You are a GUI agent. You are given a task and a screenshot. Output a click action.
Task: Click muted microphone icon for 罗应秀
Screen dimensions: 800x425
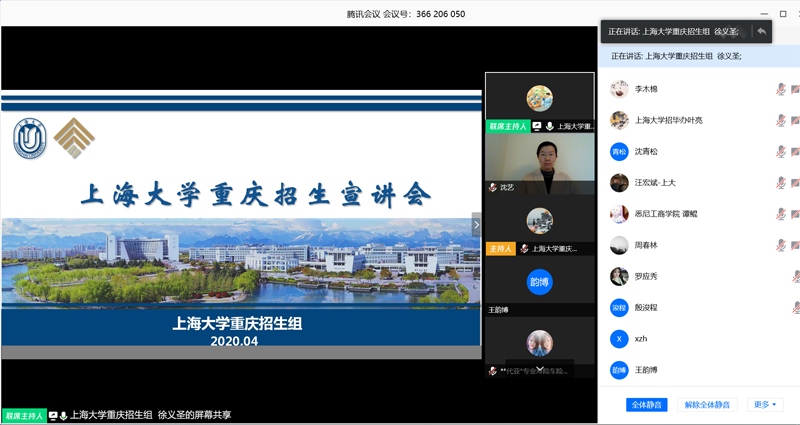click(795, 276)
